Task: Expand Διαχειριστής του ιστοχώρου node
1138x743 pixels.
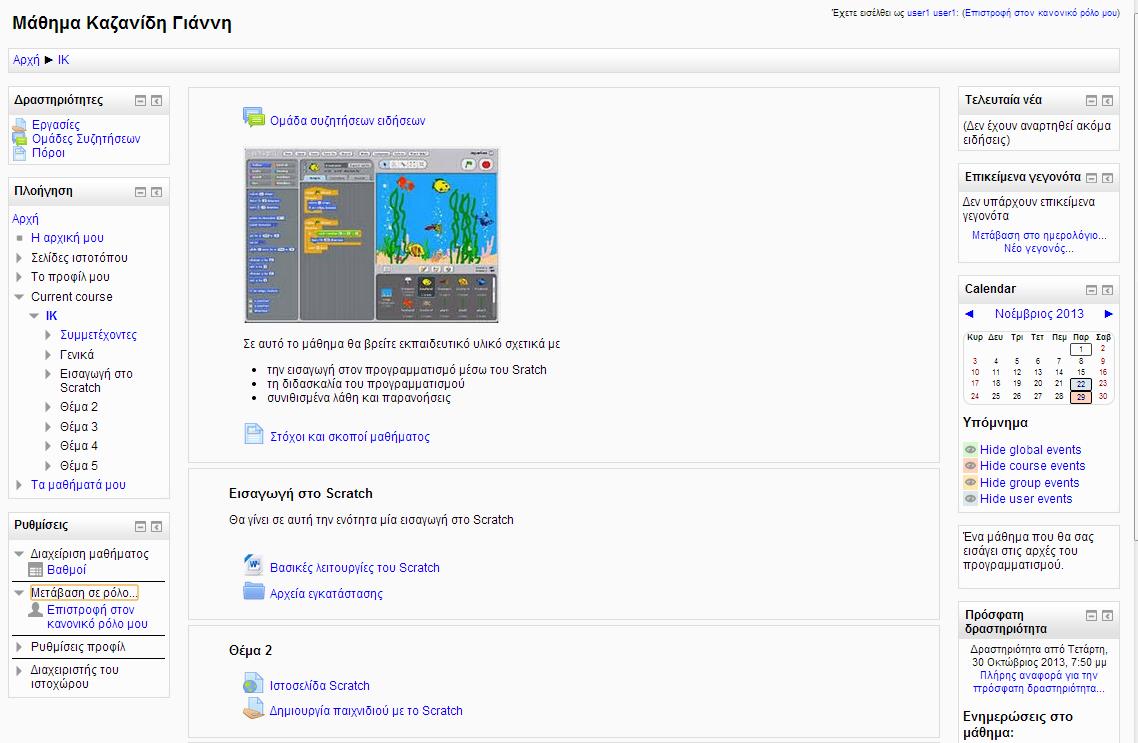Action: point(20,670)
